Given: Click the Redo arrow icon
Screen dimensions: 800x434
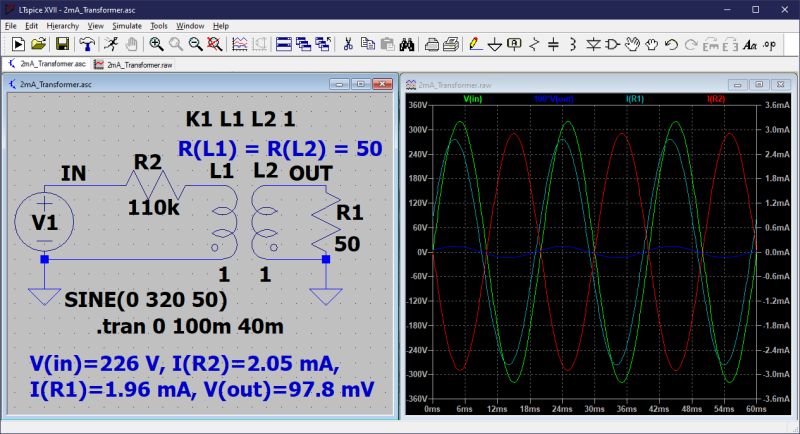Looking at the screenshot, I should tap(690, 44).
